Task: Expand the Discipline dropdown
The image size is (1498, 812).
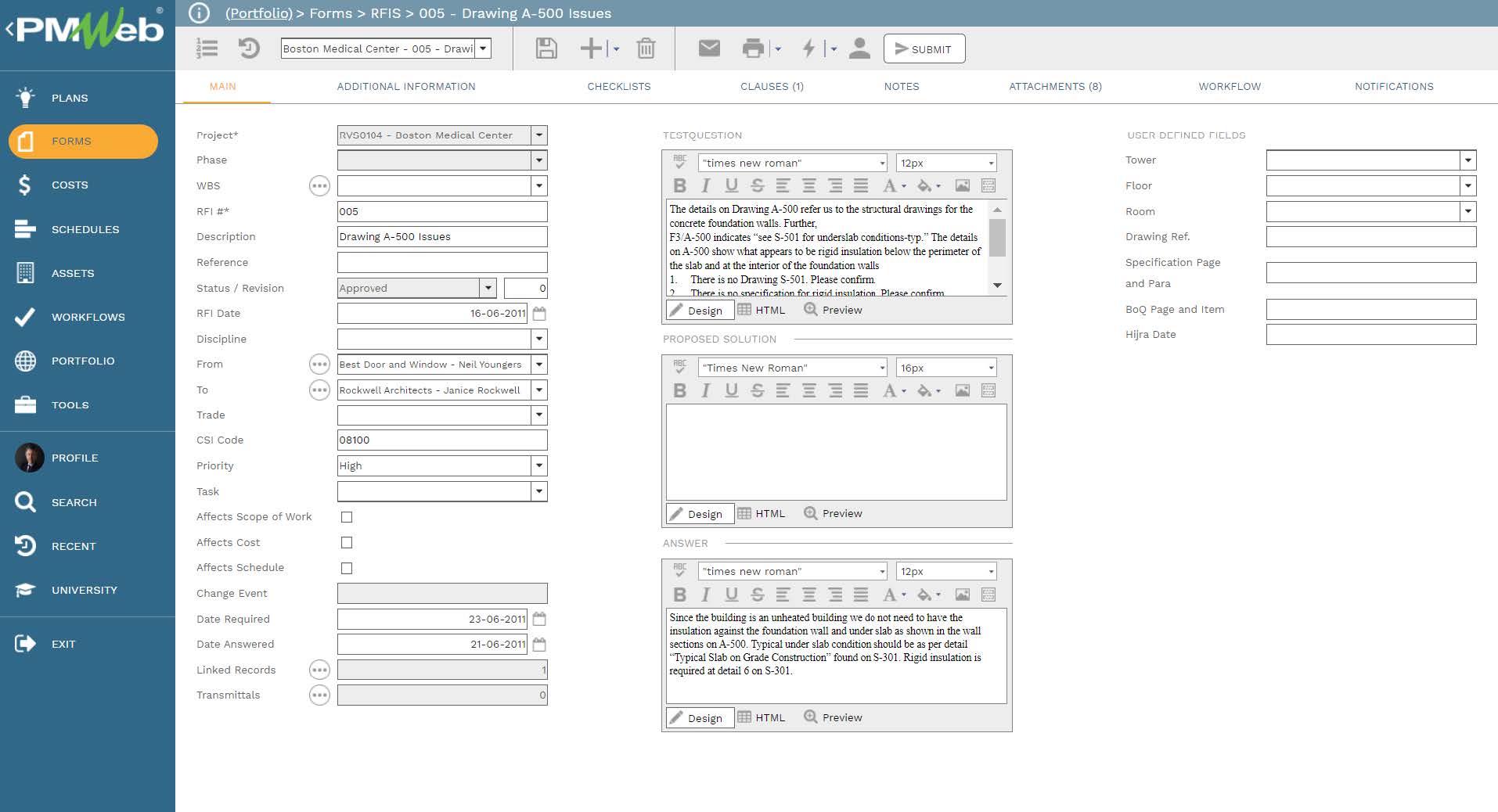Action: click(x=539, y=339)
